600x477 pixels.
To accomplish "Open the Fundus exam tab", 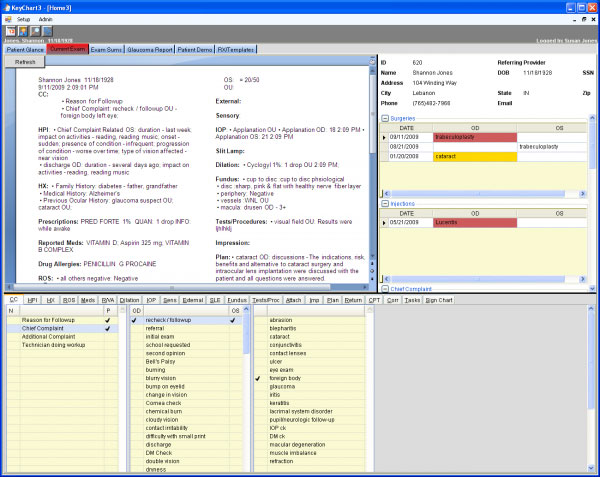I will click(237, 300).
